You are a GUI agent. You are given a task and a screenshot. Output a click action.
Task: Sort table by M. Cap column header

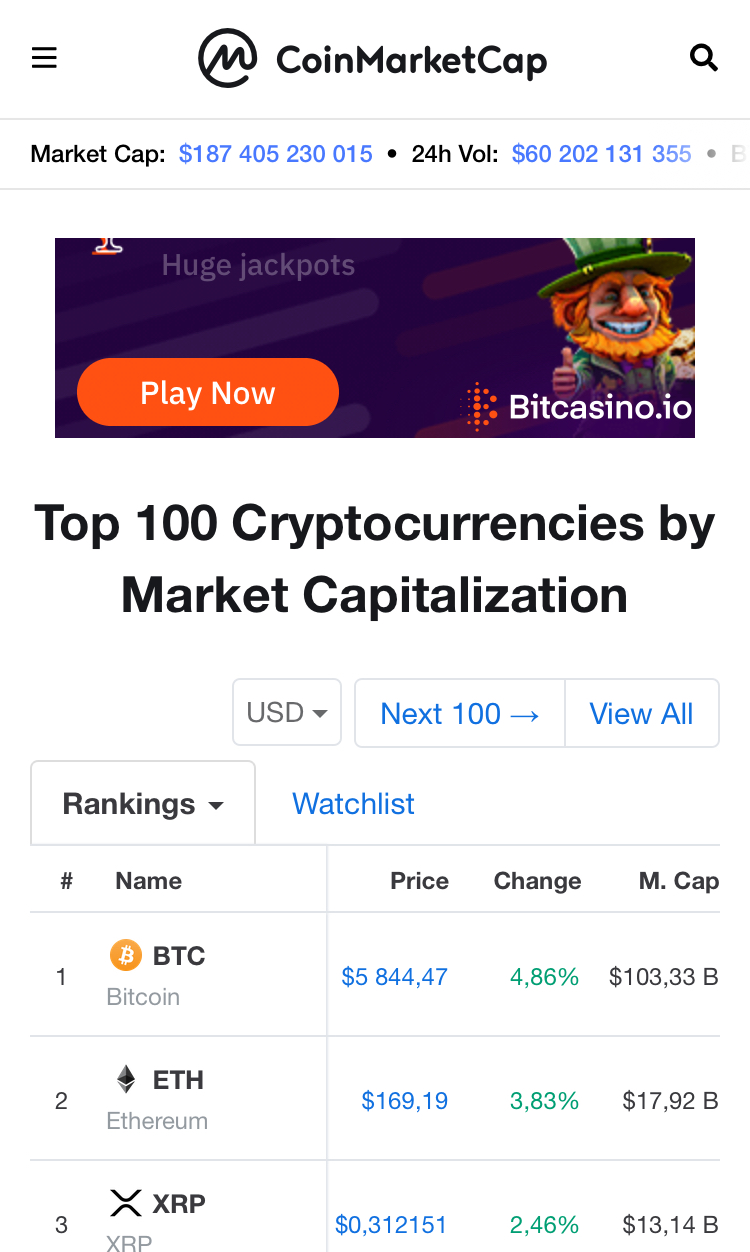pyautogui.click(x=678, y=881)
